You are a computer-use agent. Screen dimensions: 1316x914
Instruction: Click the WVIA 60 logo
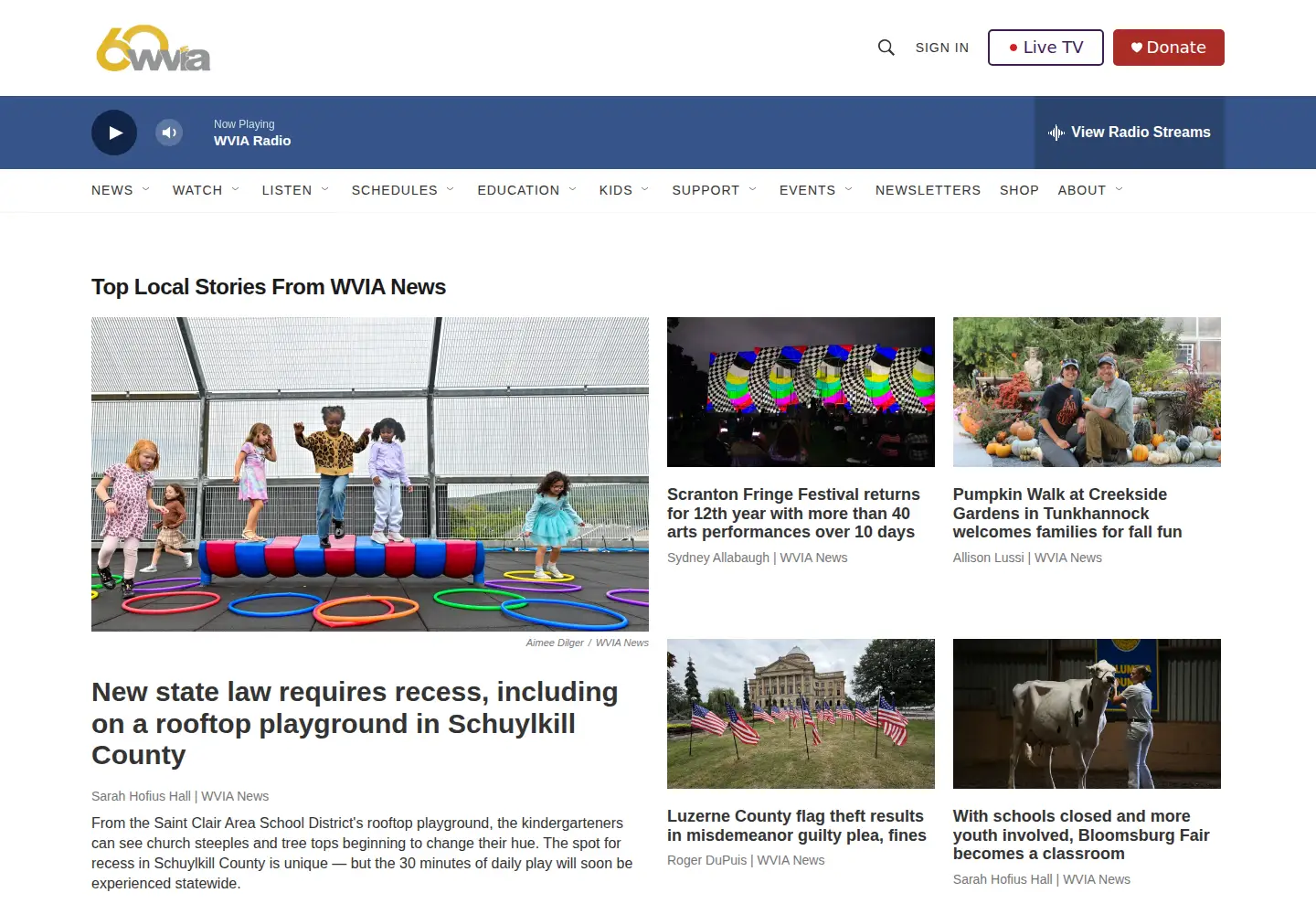pyautogui.click(x=154, y=48)
